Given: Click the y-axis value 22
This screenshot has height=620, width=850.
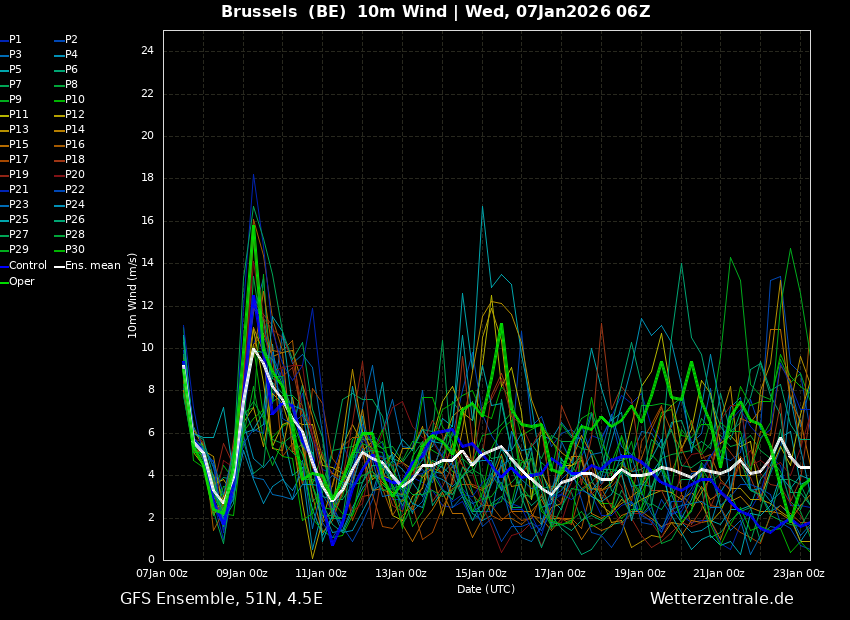Looking at the screenshot, I should [x=147, y=94].
